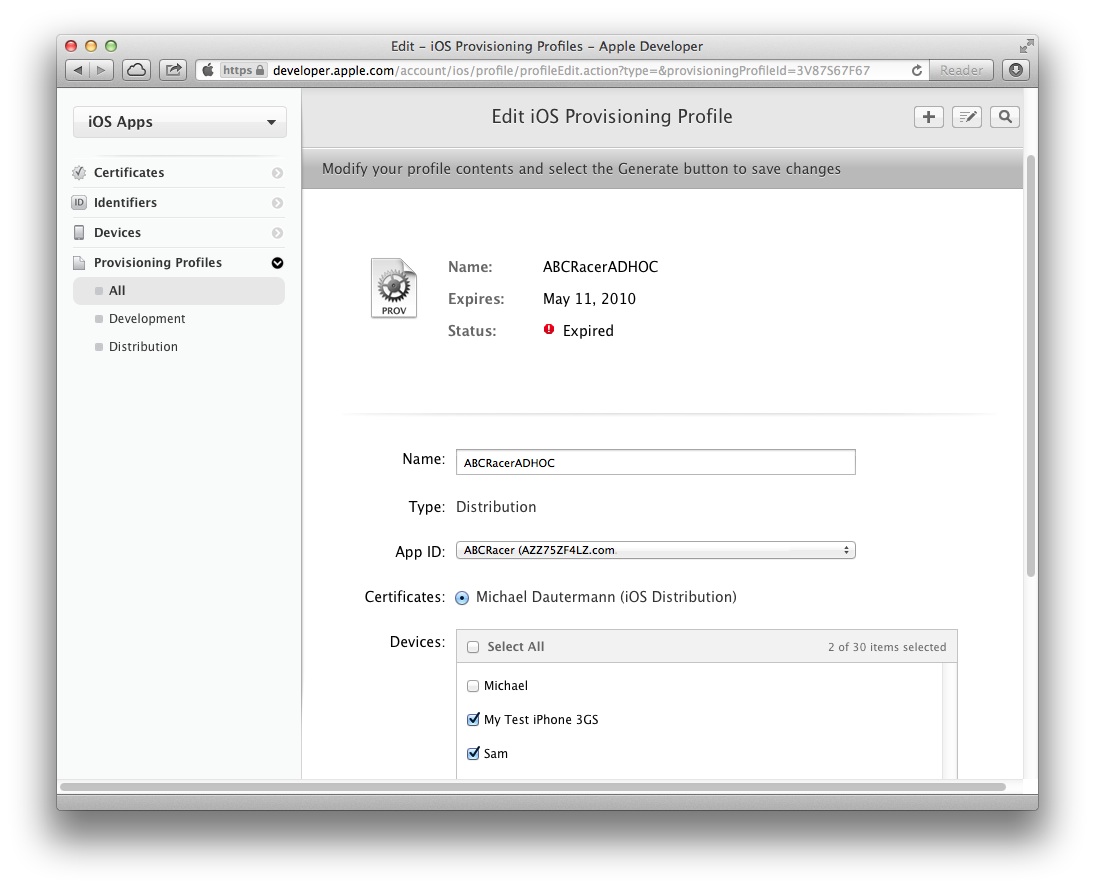The height and width of the screenshot is (889, 1095).
Task: Select Development provisioning profiles
Action: [147, 318]
